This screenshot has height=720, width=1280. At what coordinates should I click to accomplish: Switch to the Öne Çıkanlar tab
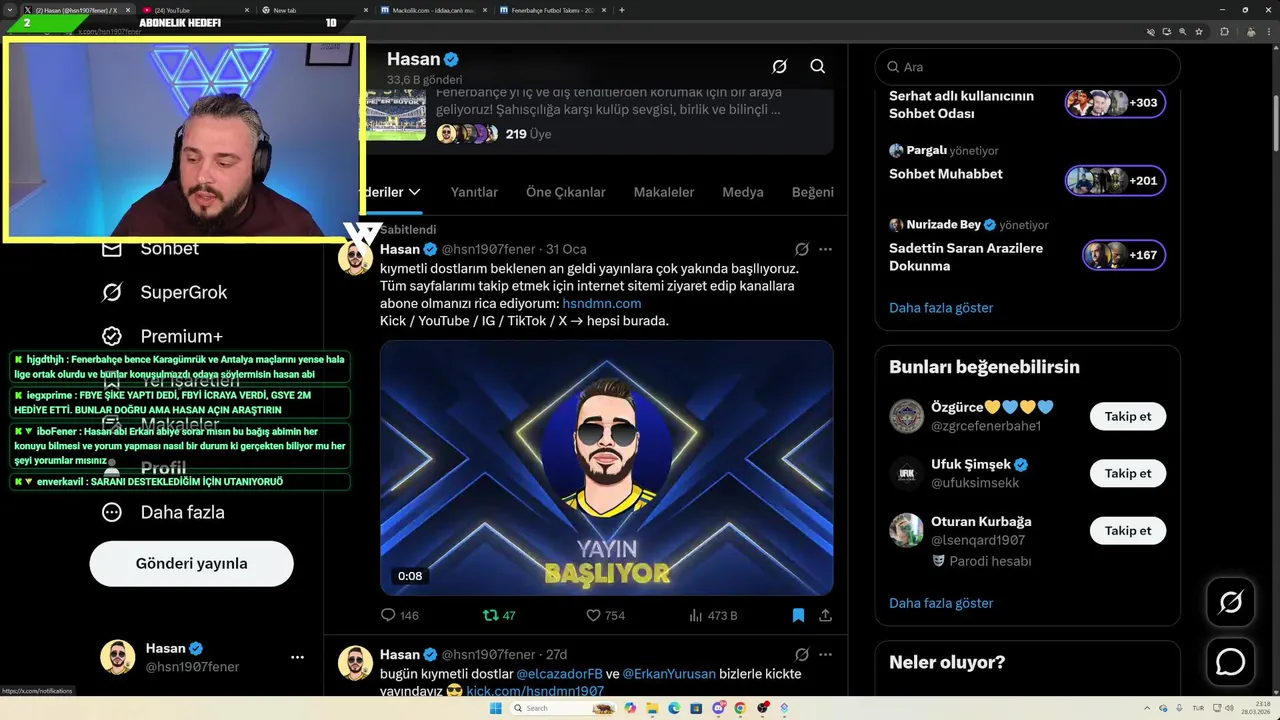[566, 192]
